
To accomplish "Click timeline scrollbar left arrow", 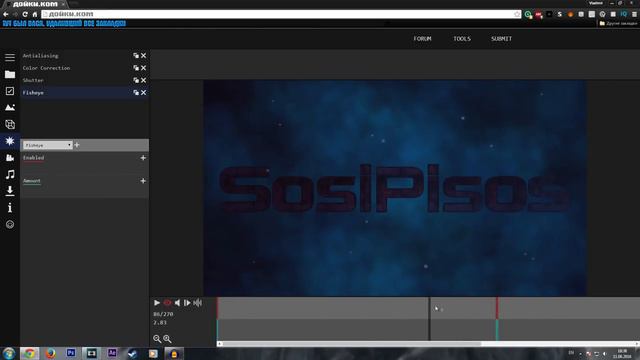I will pyautogui.click(x=219, y=344).
